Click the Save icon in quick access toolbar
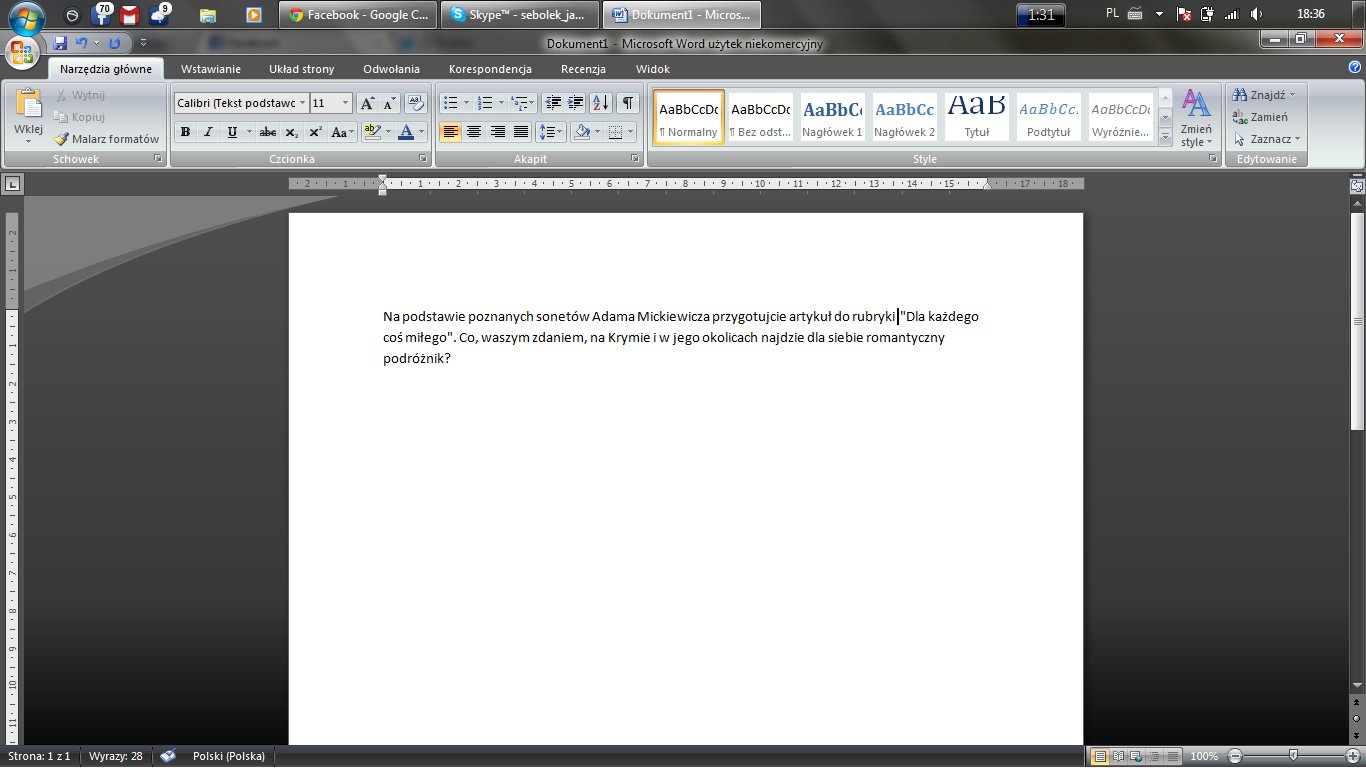The image size is (1366, 768). pyautogui.click(x=60, y=43)
